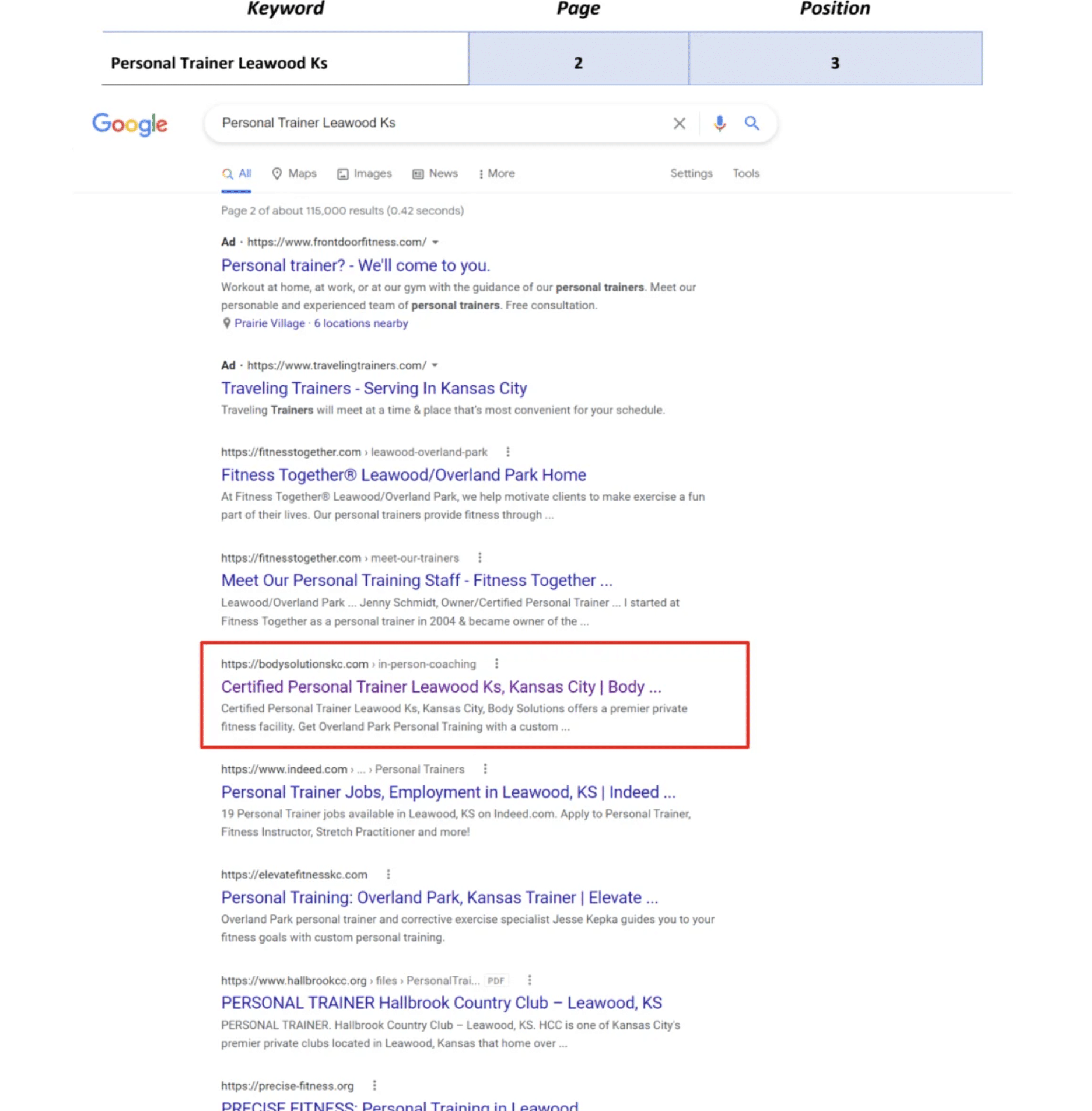Image resolution: width=1092 pixels, height=1111 pixels.
Task: Click the PDF badge on Hallbrook result
Action: tap(496, 981)
